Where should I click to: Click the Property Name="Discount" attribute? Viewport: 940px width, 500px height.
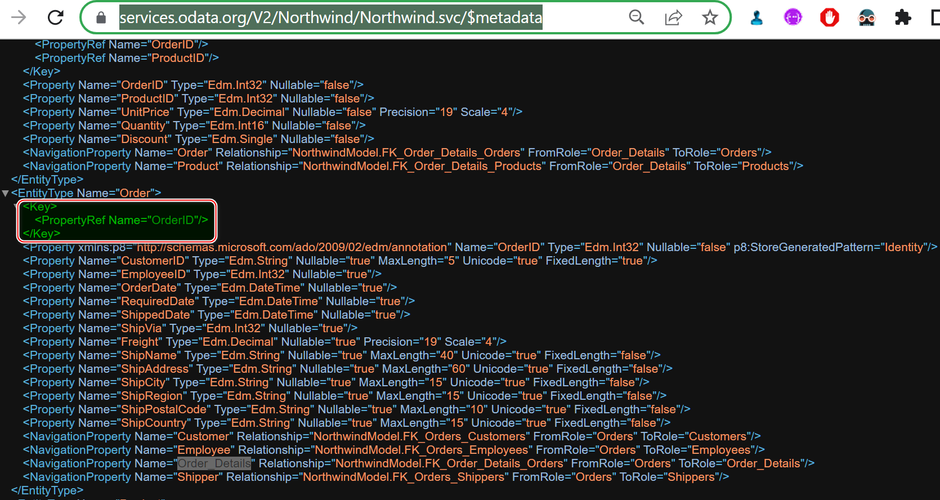click(125, 139)
